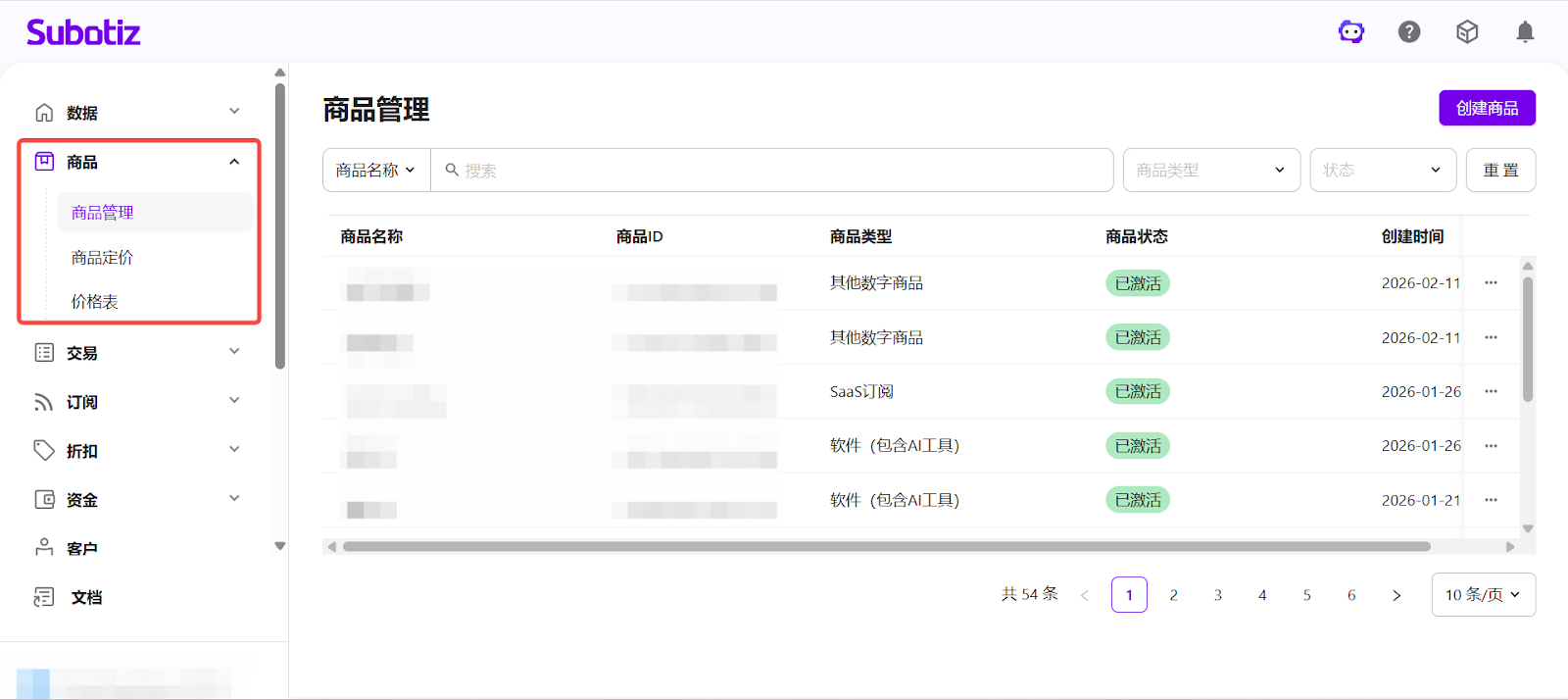
Task: Select 商品定价 in the sidebar
Action: tap(103, 258)
